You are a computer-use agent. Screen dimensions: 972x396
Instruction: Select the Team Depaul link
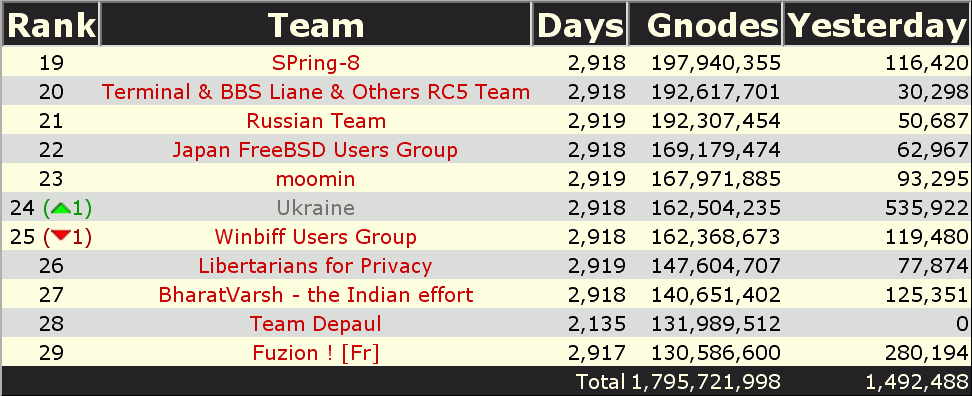(x=316, y=323)
